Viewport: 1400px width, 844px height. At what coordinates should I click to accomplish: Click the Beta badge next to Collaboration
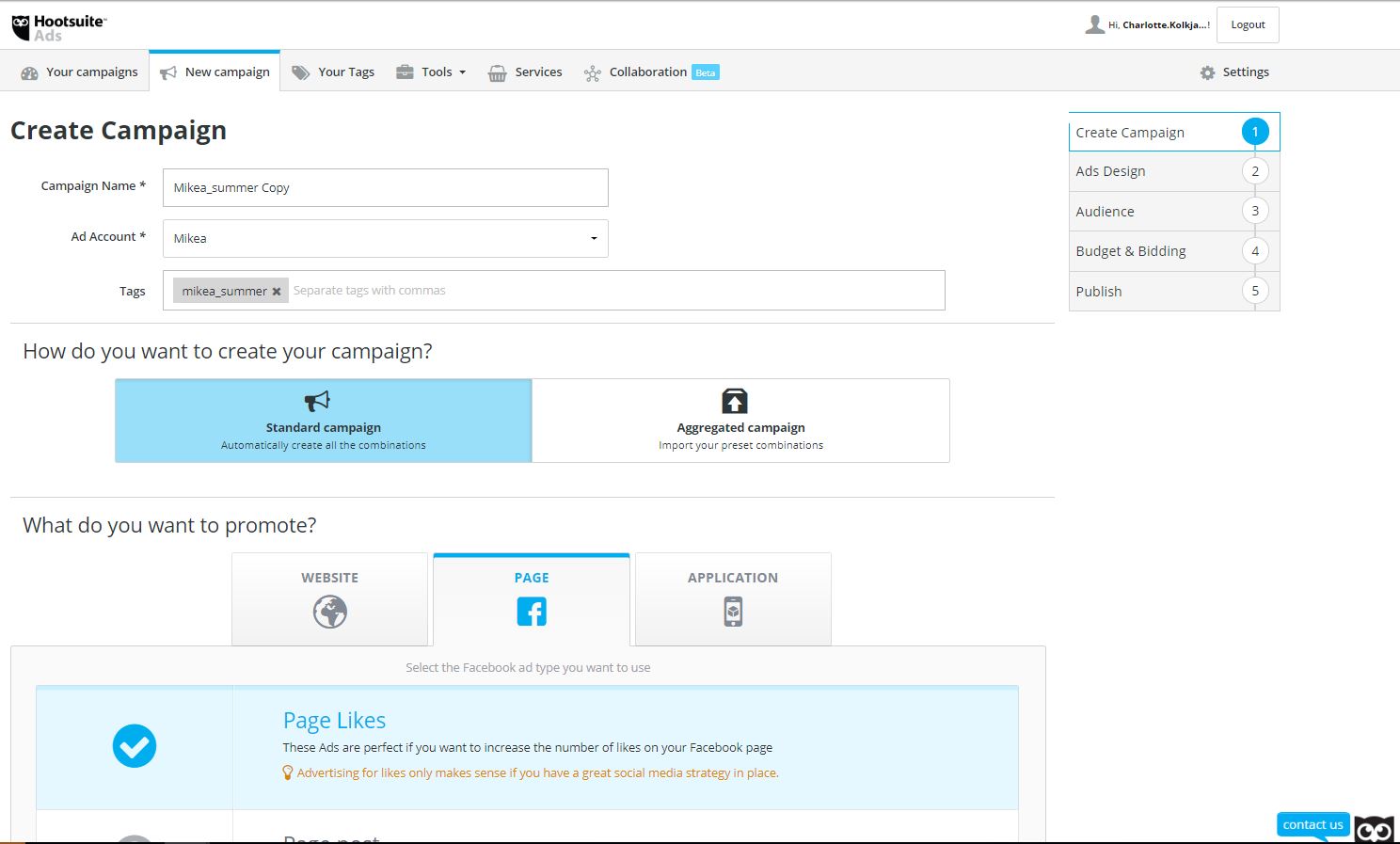(706, 72)
